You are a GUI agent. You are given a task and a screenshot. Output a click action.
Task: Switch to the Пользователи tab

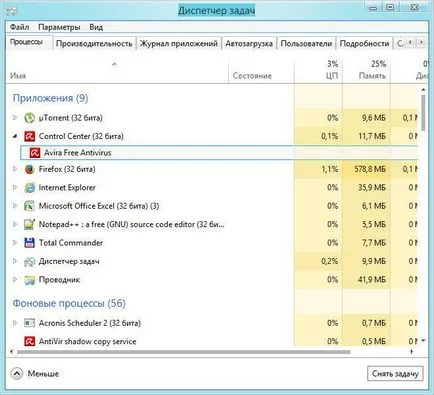306,44
